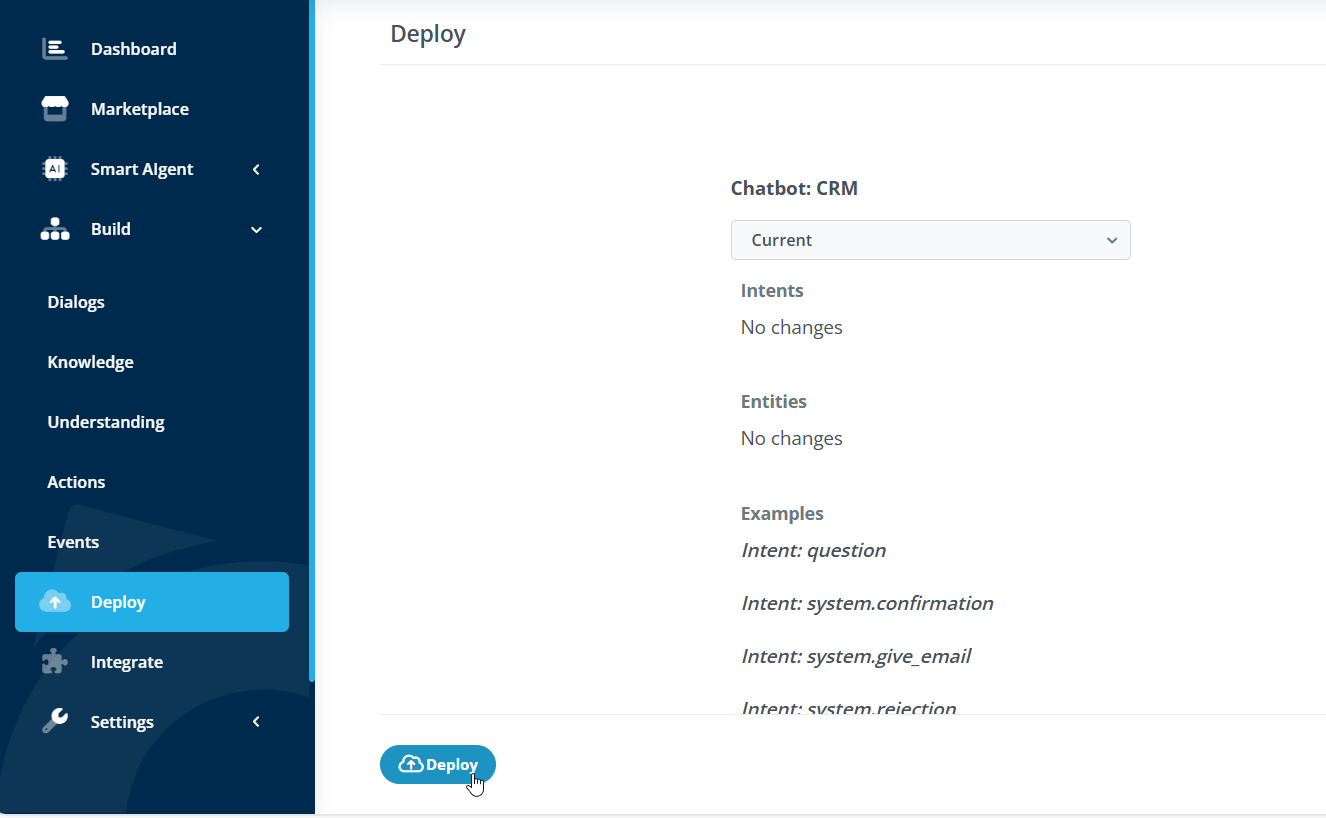Click the Marketplace storefront icon
Viewport: 1326px width, 818px height.
pyautogui.click(x=55, y=109)
